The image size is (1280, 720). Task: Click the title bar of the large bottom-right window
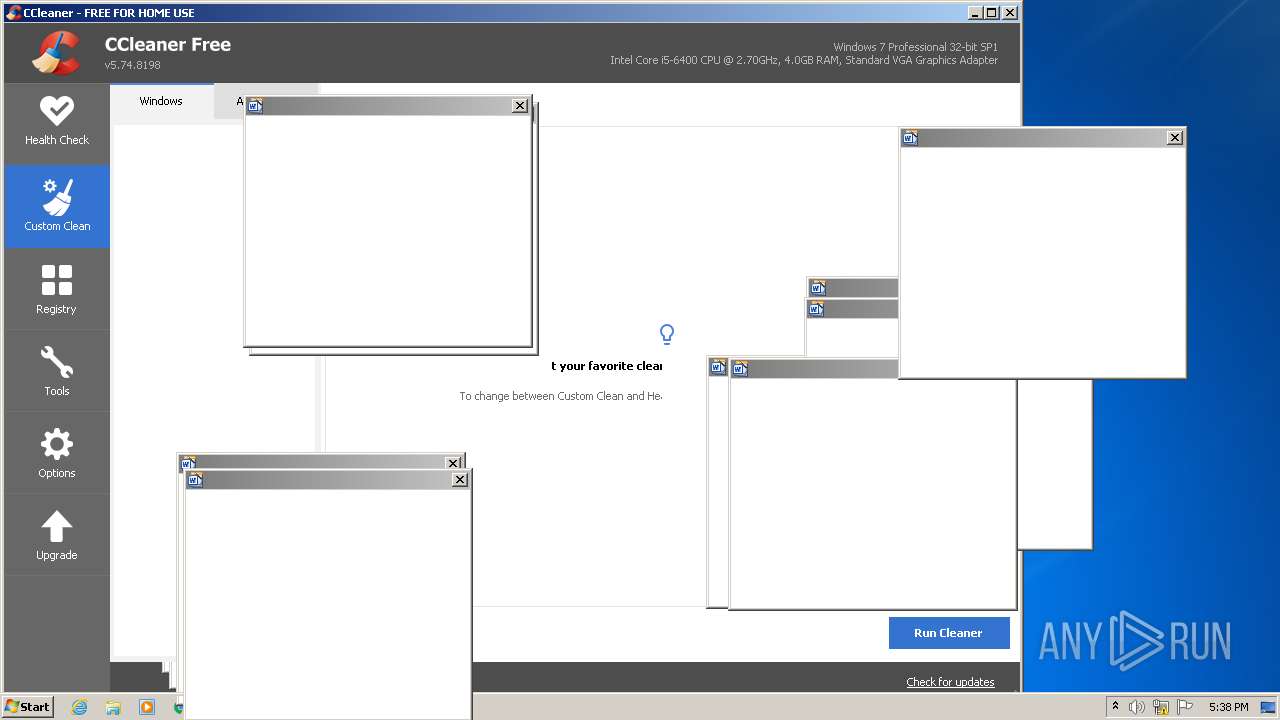pos(814,369)
